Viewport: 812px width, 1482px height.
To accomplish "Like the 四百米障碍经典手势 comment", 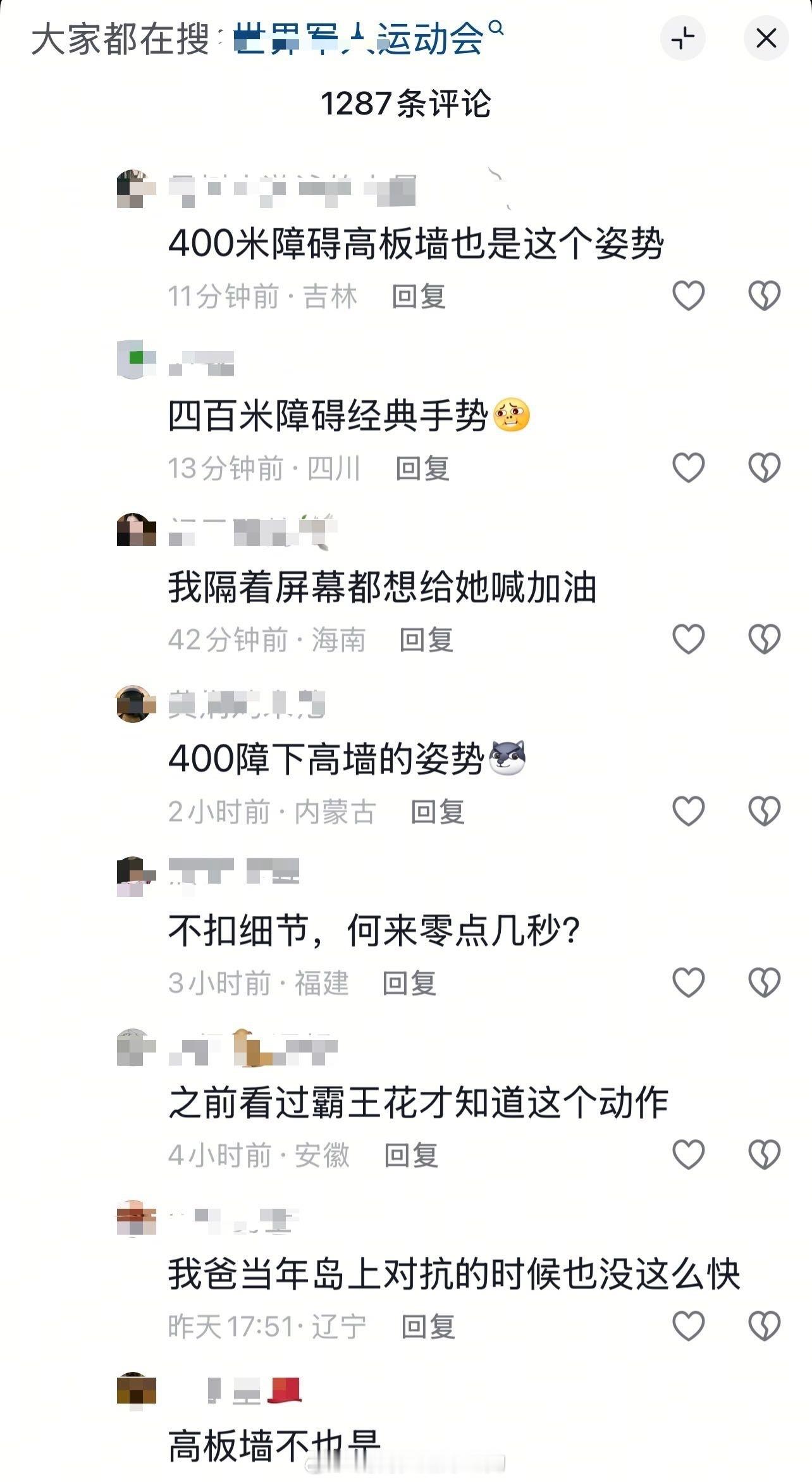I will (x=688, y=467).
